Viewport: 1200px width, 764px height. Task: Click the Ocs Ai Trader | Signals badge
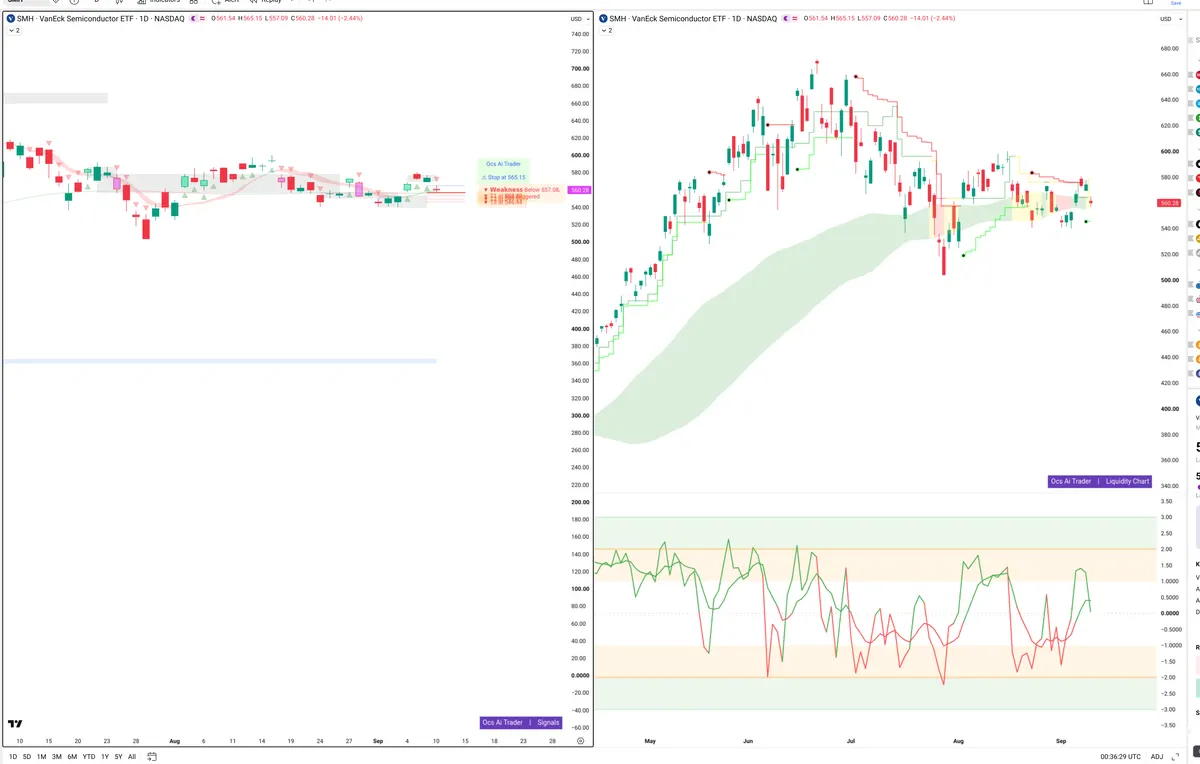[x=521, y=722]
